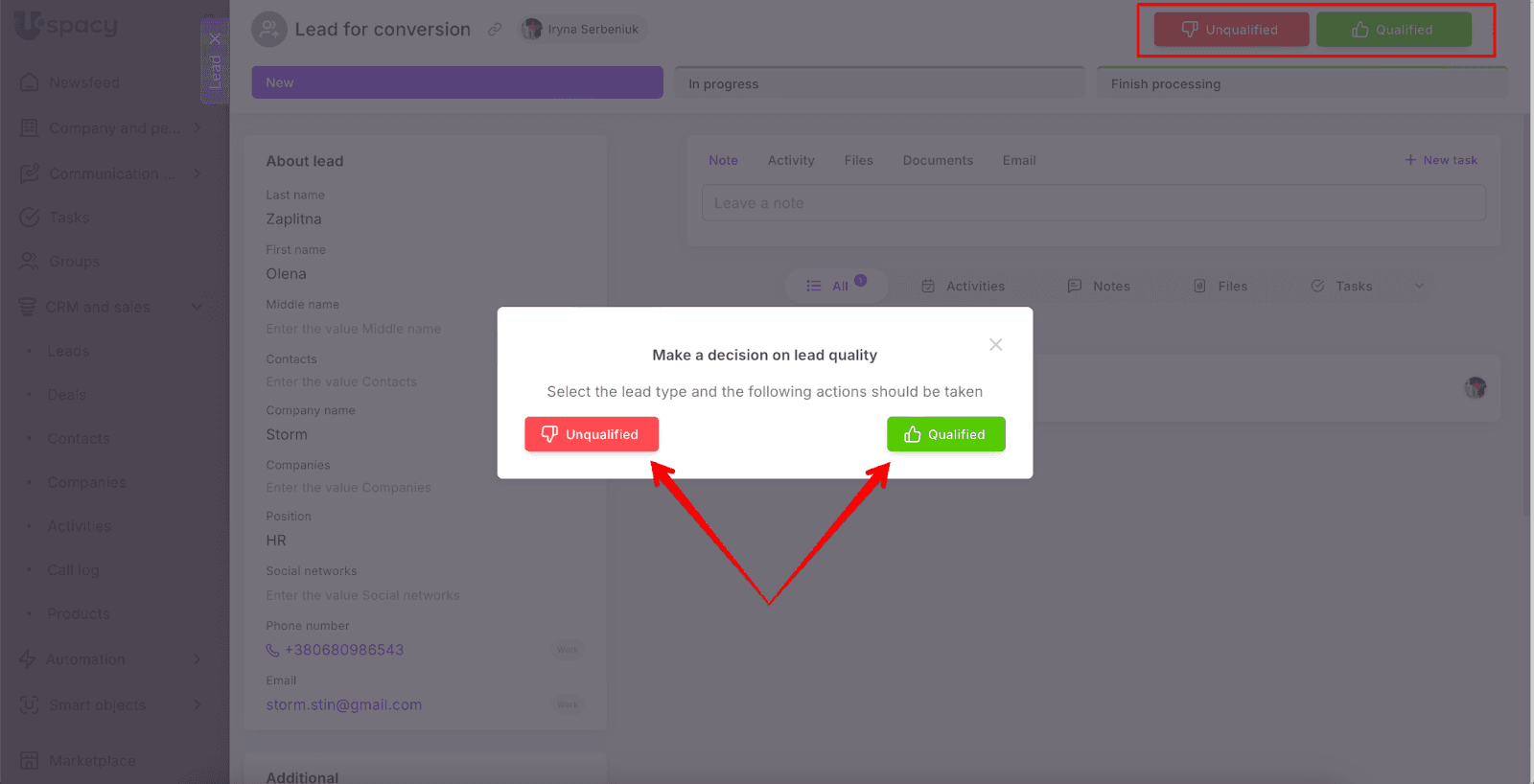
Task: Filter timeline by Notes
Action: (1099, 286)
